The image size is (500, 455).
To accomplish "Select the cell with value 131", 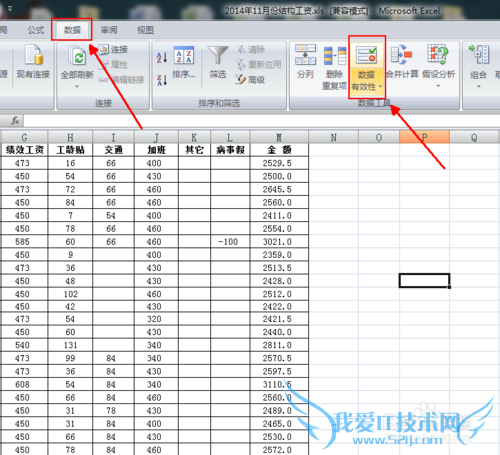I will pos(70,345).
